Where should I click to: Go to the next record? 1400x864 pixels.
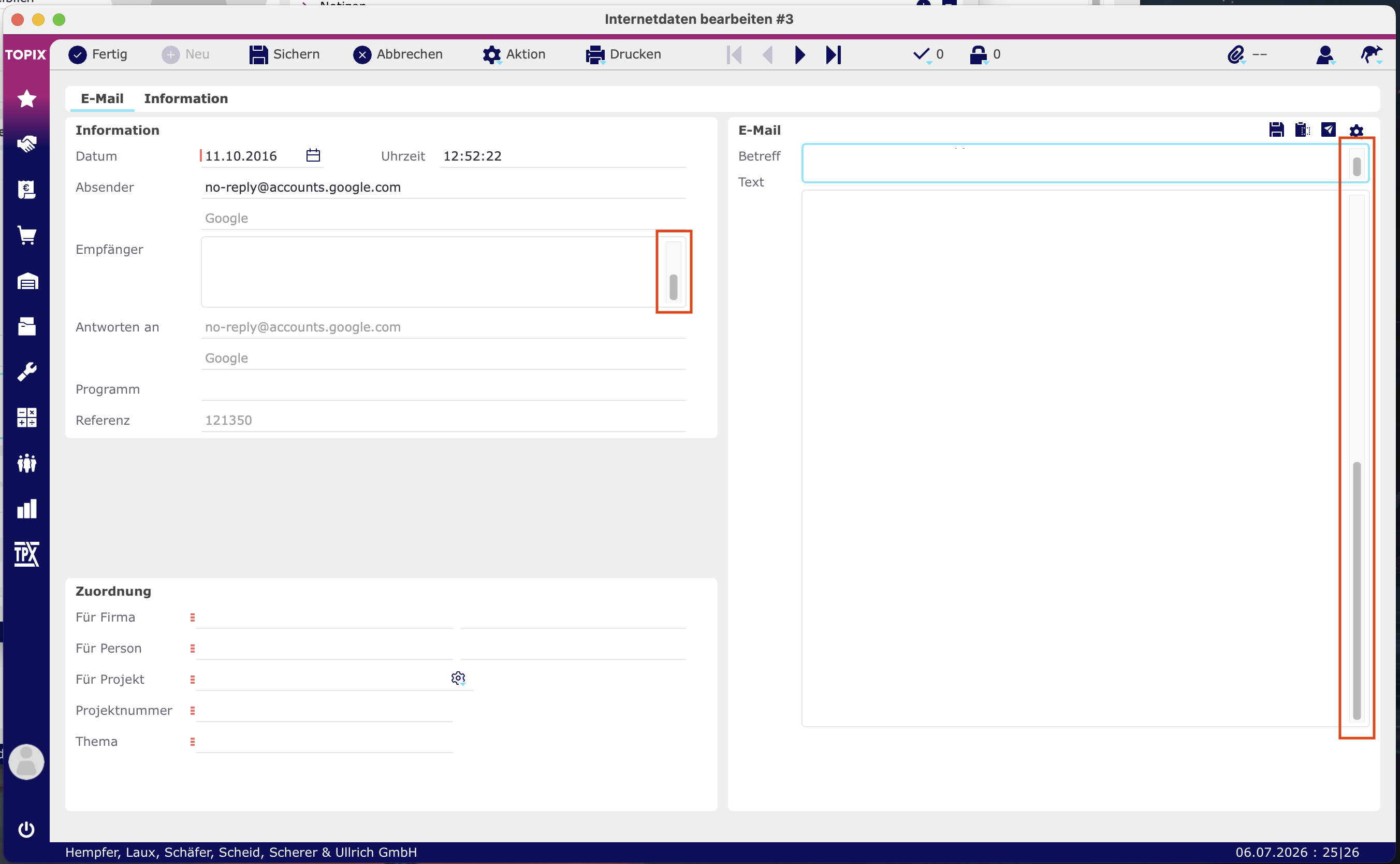[800, 55]
